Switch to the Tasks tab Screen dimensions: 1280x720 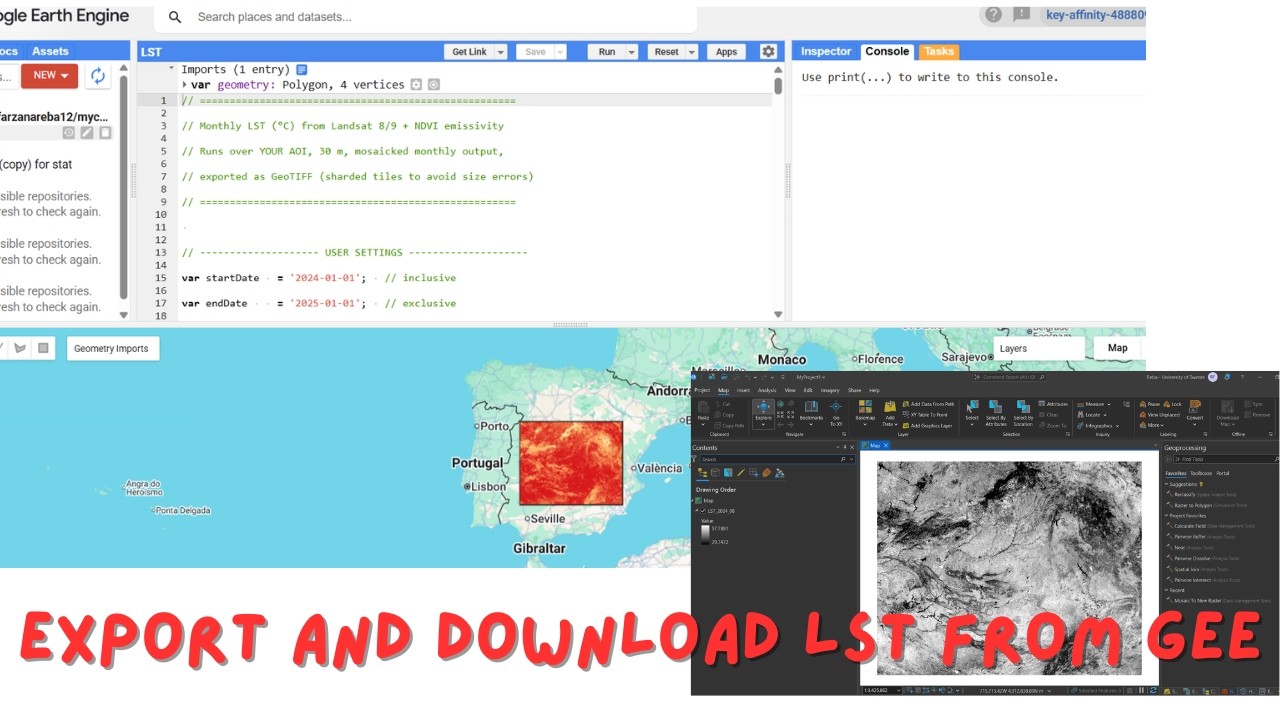[x=939, y=51]
